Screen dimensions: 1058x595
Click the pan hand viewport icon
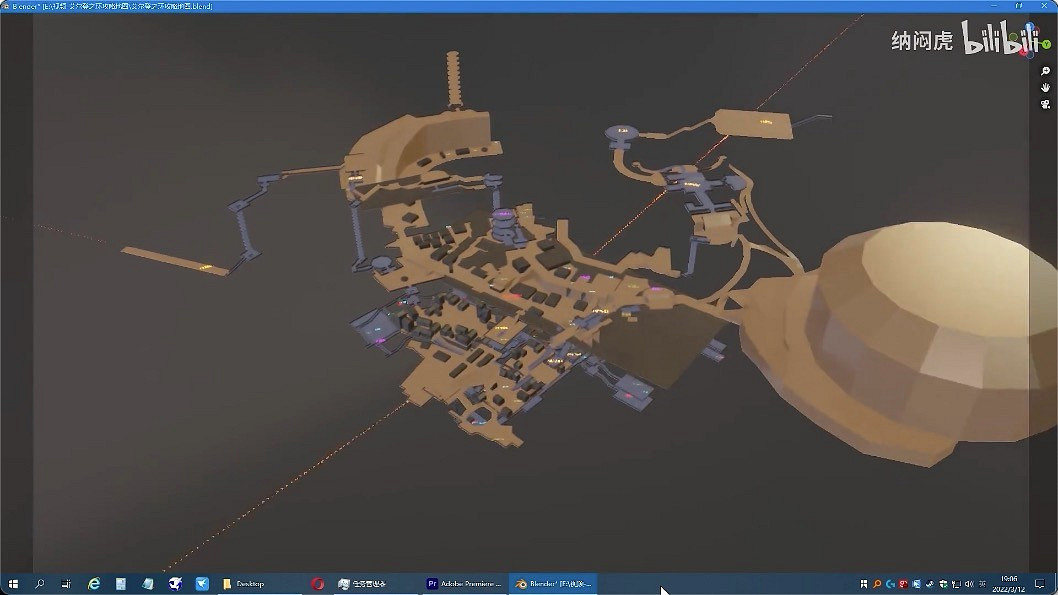pos(1045,88)
